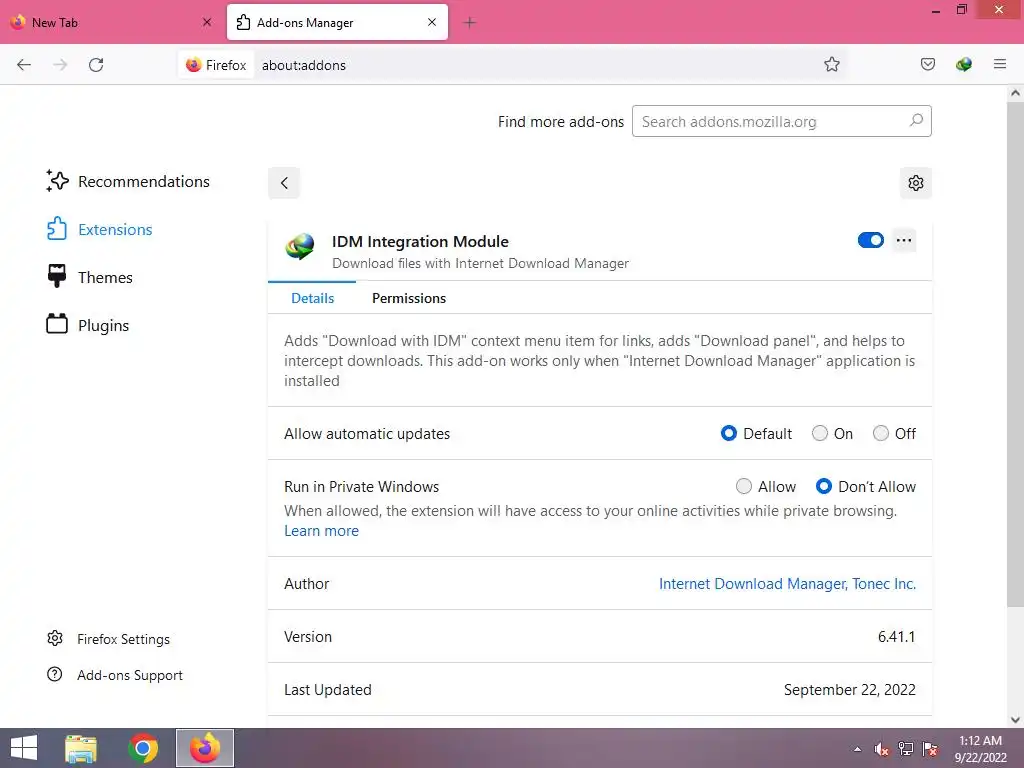Open a new tab with plus button
This screenshot has width=1024, height=768.
469,23
